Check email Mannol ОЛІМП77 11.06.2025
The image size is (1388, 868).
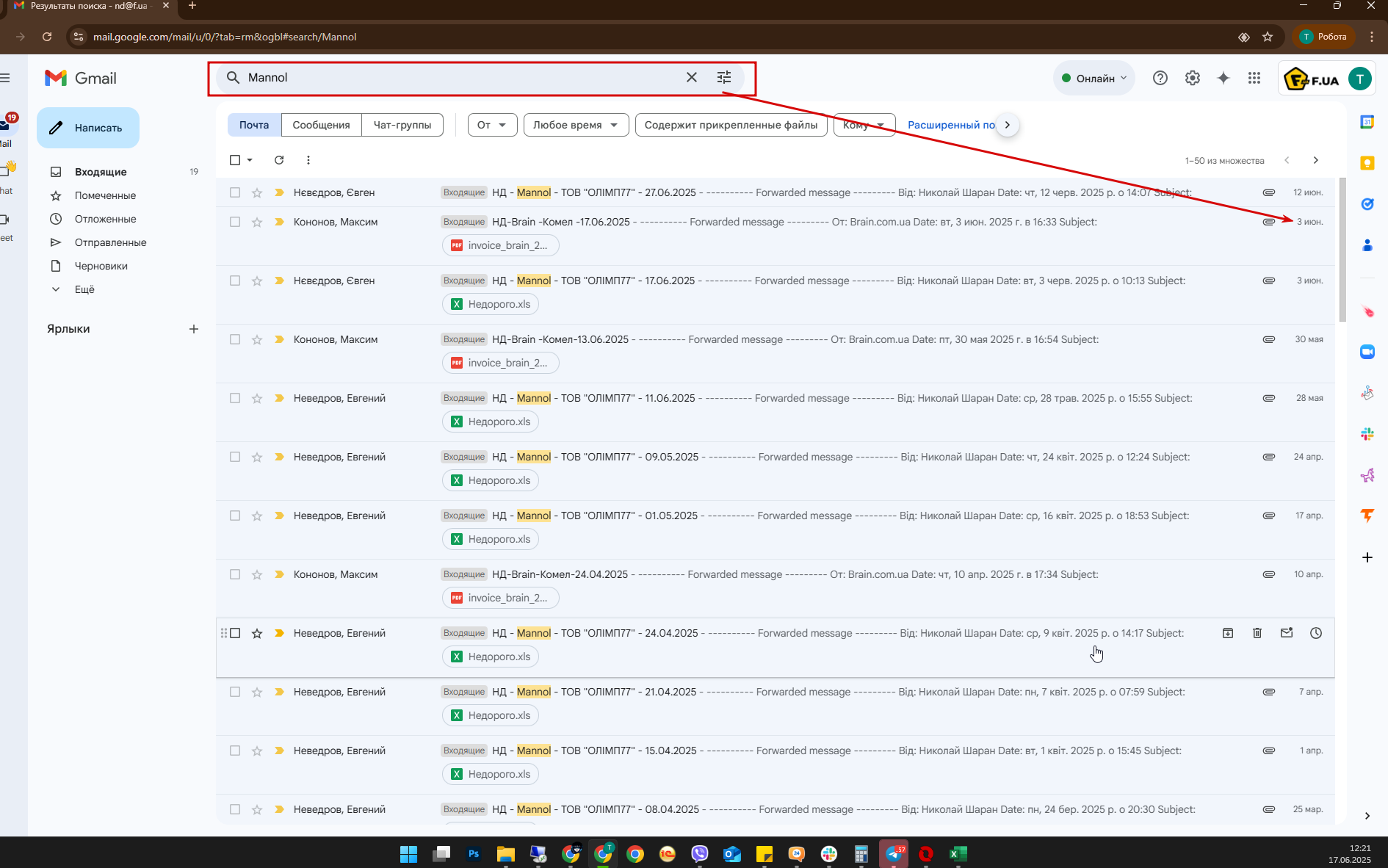(235, 398)
